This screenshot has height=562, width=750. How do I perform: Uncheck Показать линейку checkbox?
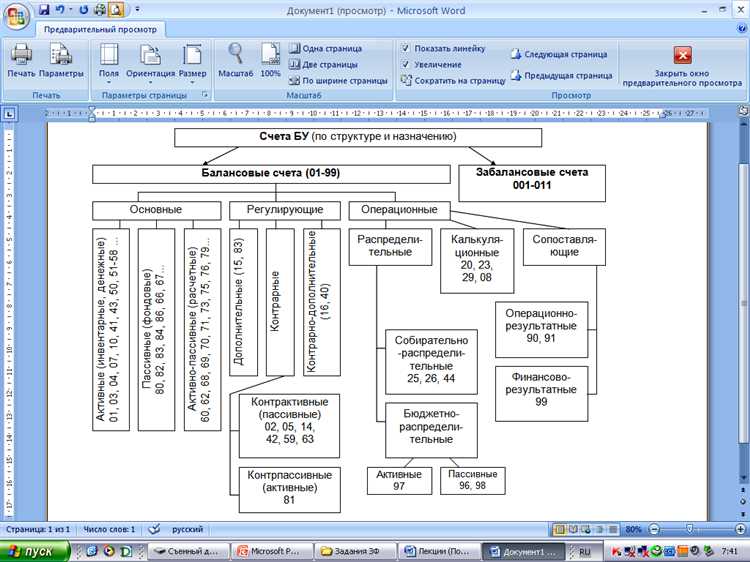pos(405,48)
